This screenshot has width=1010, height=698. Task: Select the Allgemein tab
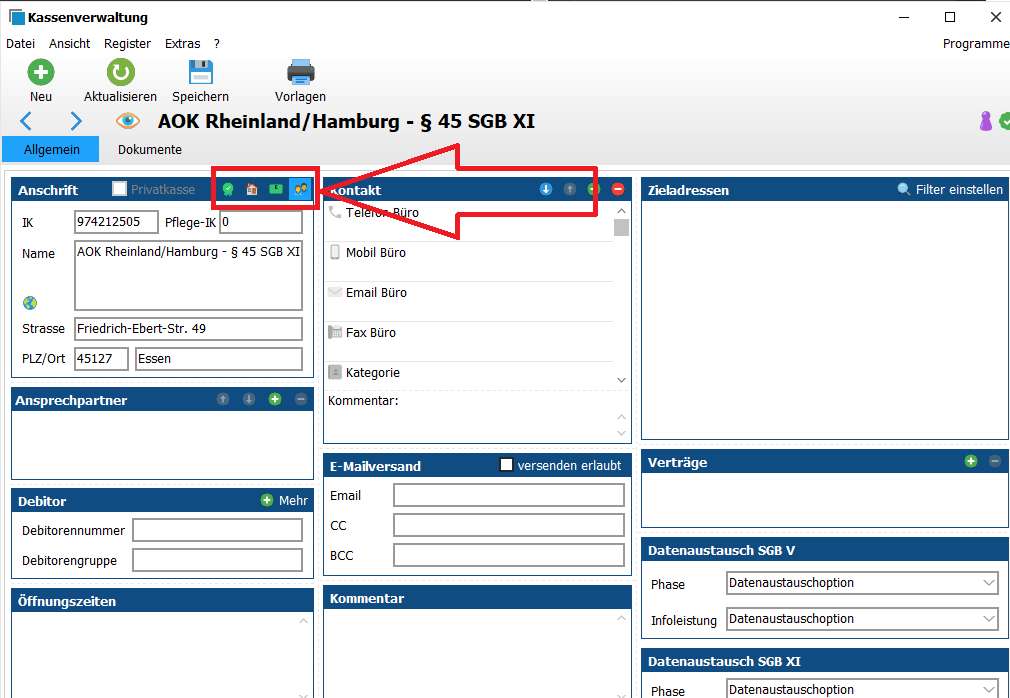click(51, 149)
